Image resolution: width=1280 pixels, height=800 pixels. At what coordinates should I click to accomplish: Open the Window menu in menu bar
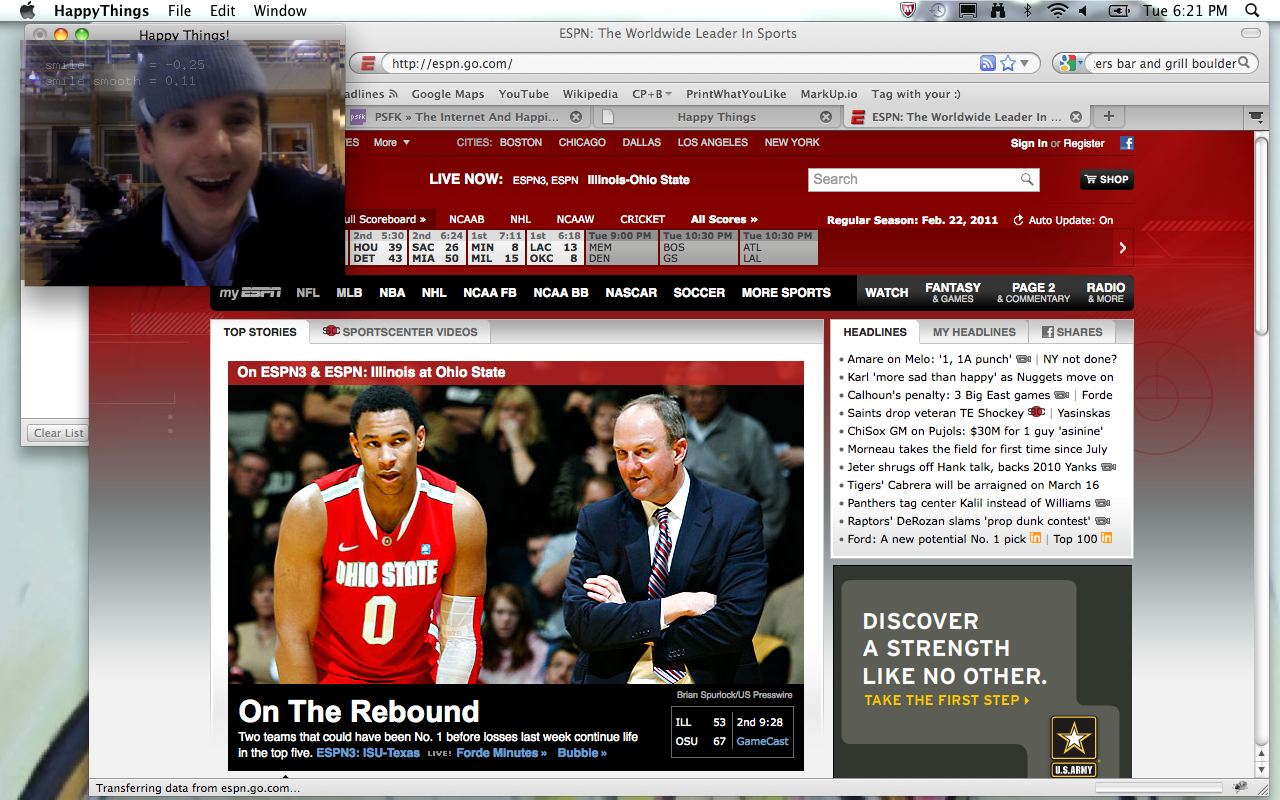(280, 11)
